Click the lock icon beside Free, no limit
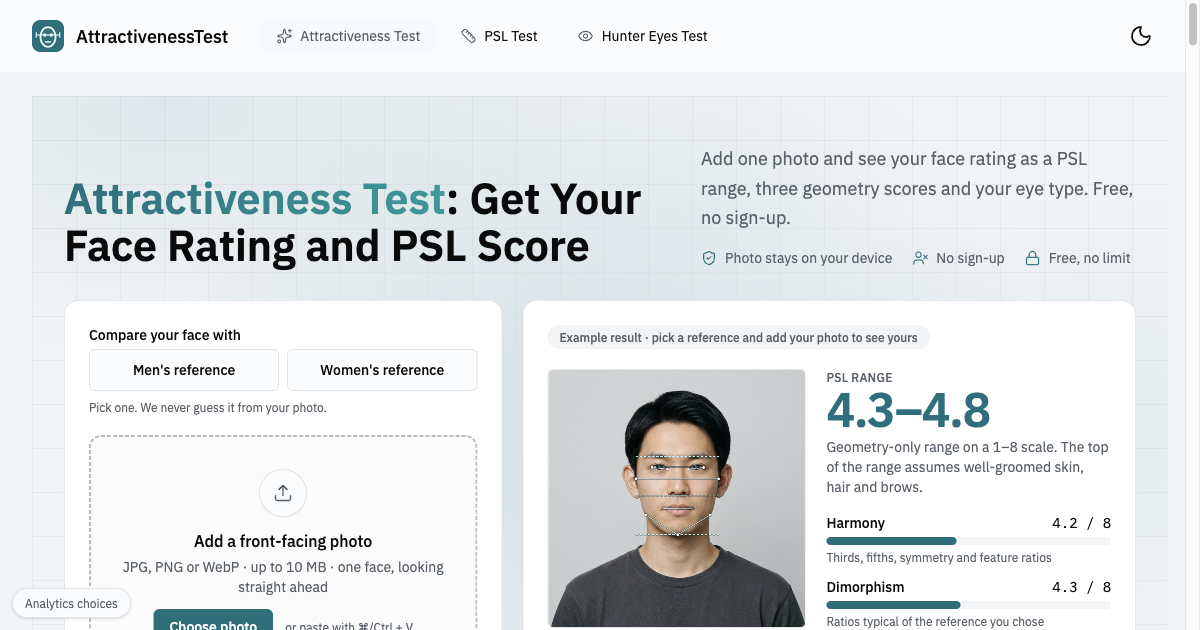Viewport: 1200px width, 630px height. point(1032,258)
